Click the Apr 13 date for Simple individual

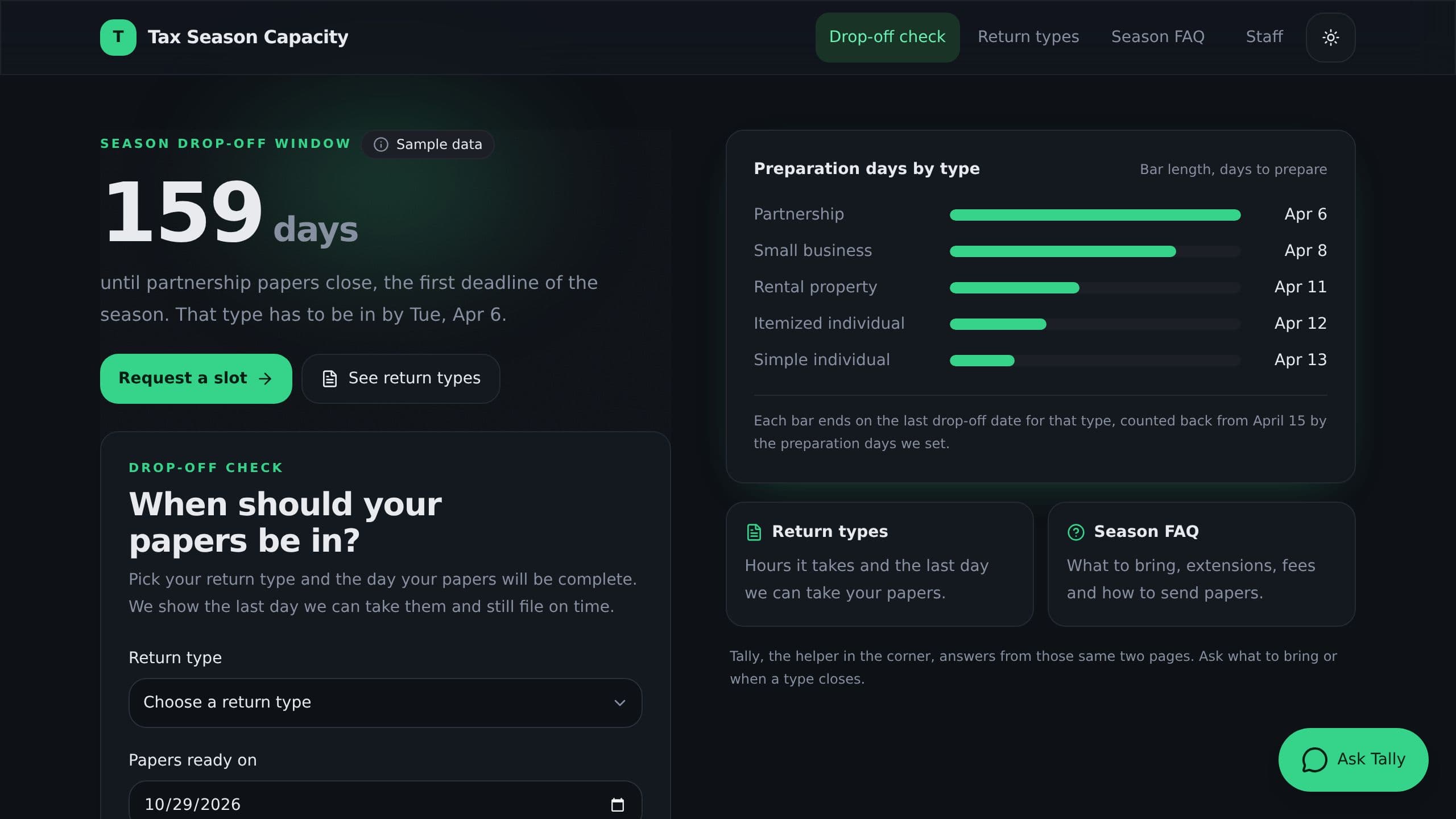(1300, 360)
